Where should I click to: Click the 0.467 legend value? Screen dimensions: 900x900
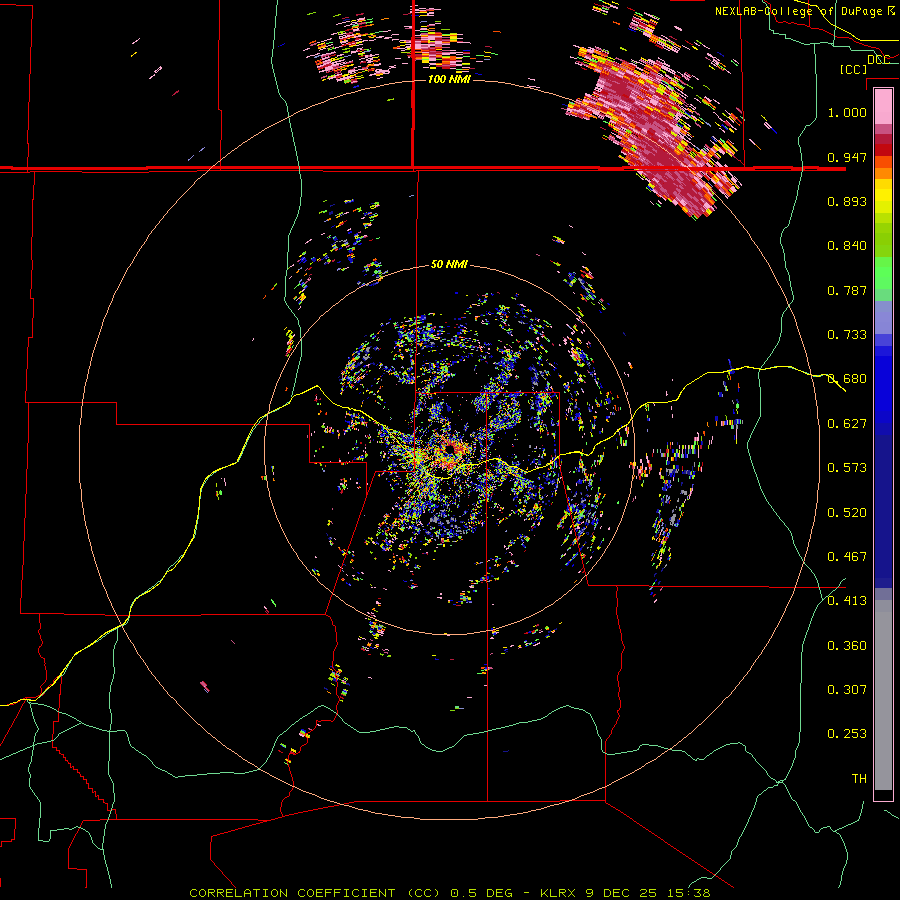[x=847, y=557]
